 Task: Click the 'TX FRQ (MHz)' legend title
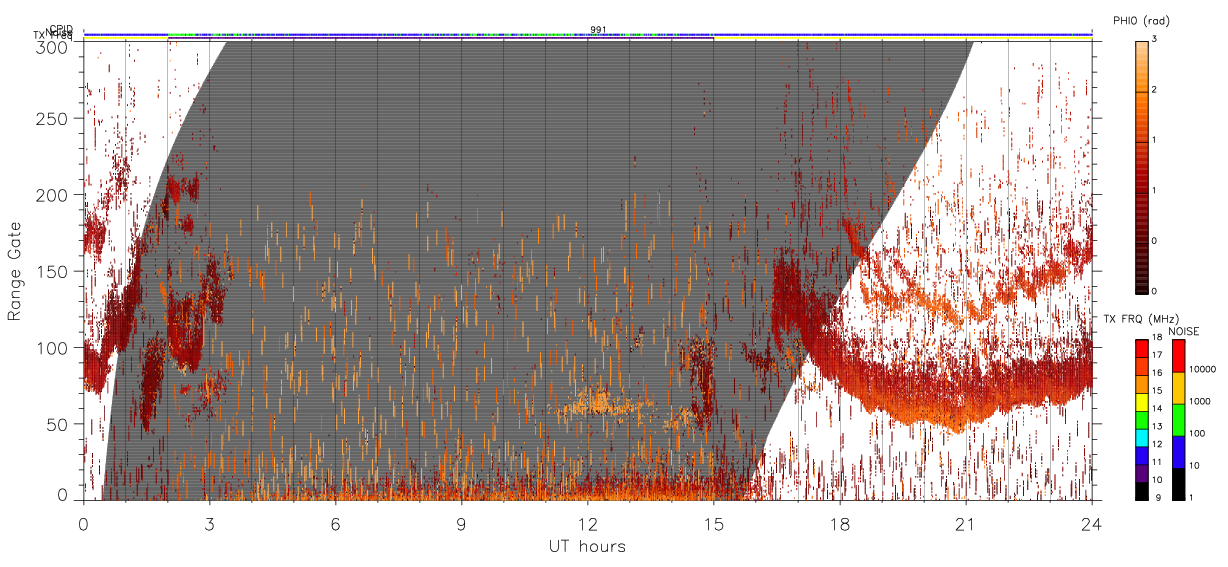[1141, 318]
